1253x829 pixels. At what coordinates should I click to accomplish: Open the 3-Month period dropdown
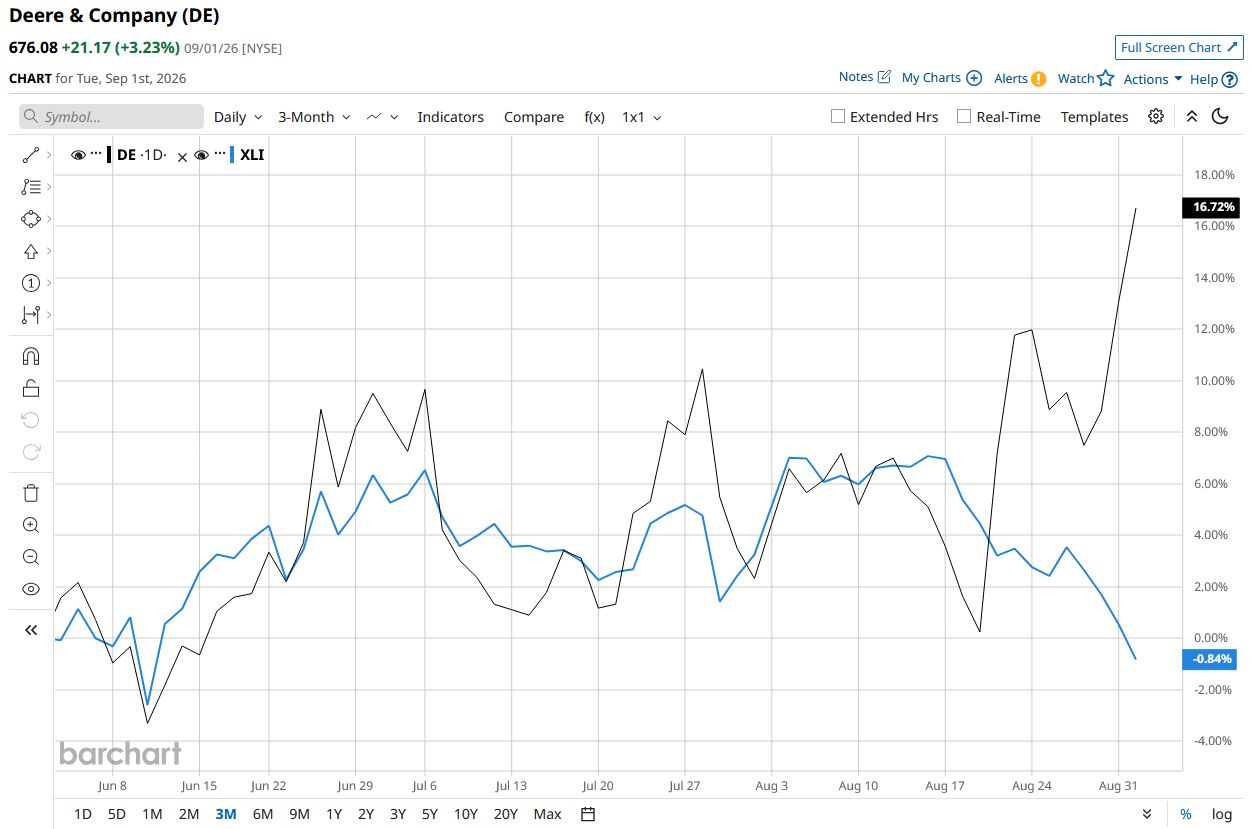(x=314, y=117)
